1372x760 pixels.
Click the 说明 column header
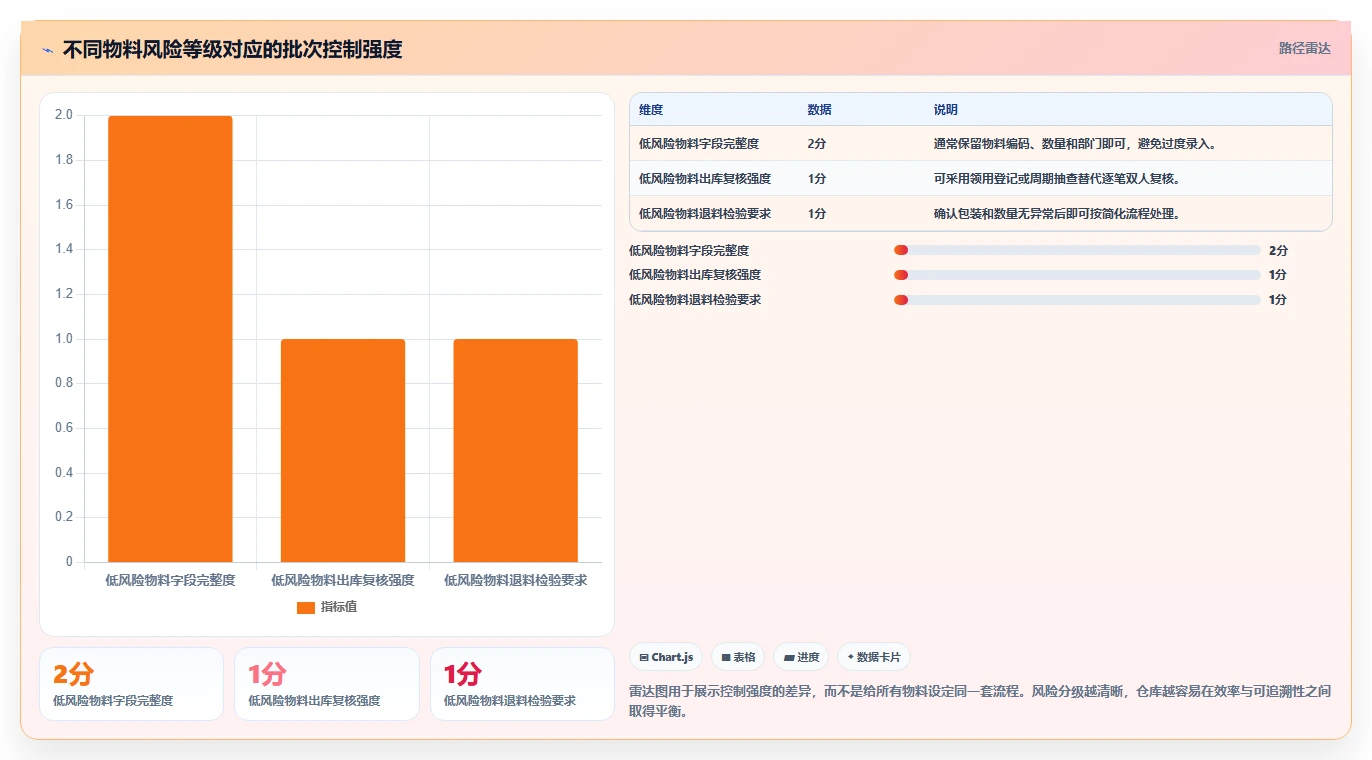945,110
